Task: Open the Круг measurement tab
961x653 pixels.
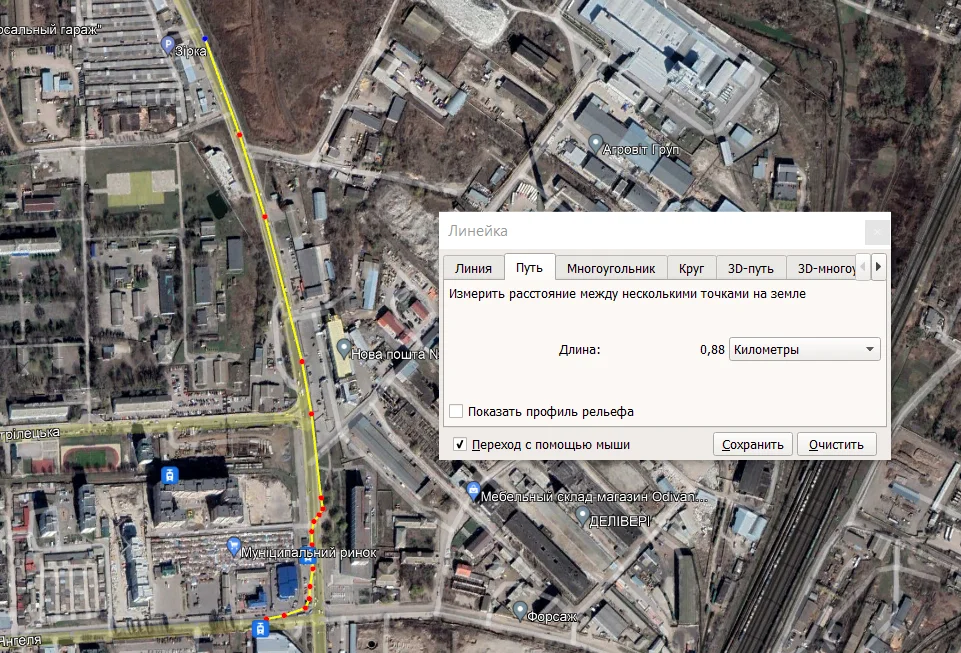Action: 692,268
